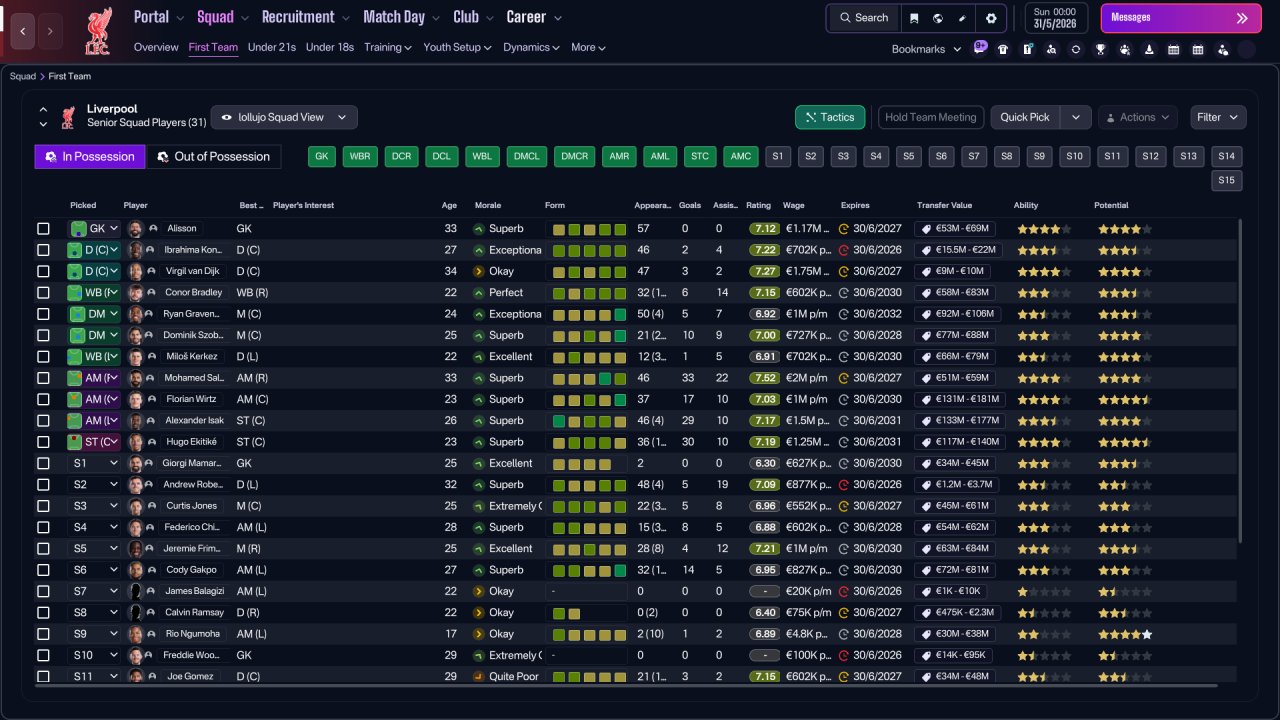Click Squad in the breadcrumb trail
The image size is (1280, 720).
23,76
